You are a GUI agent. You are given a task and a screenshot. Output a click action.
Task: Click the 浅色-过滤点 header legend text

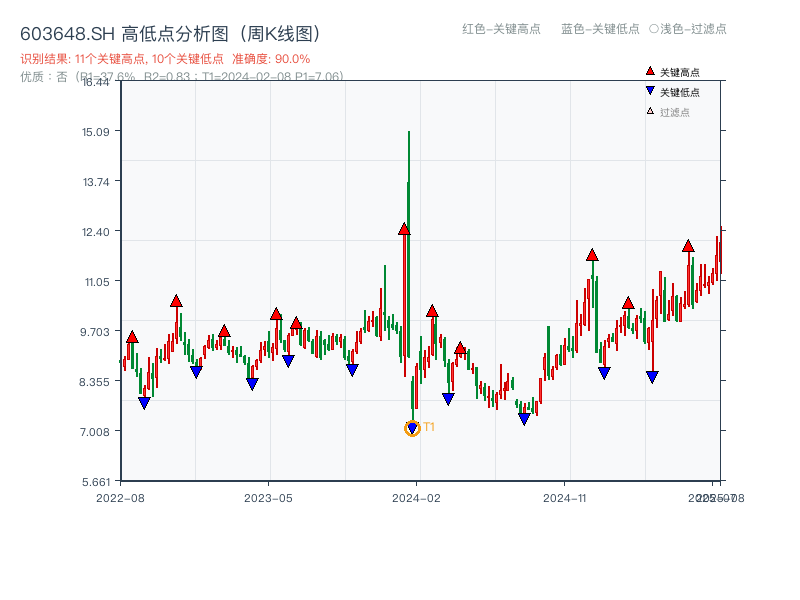(x=693, y=29)
